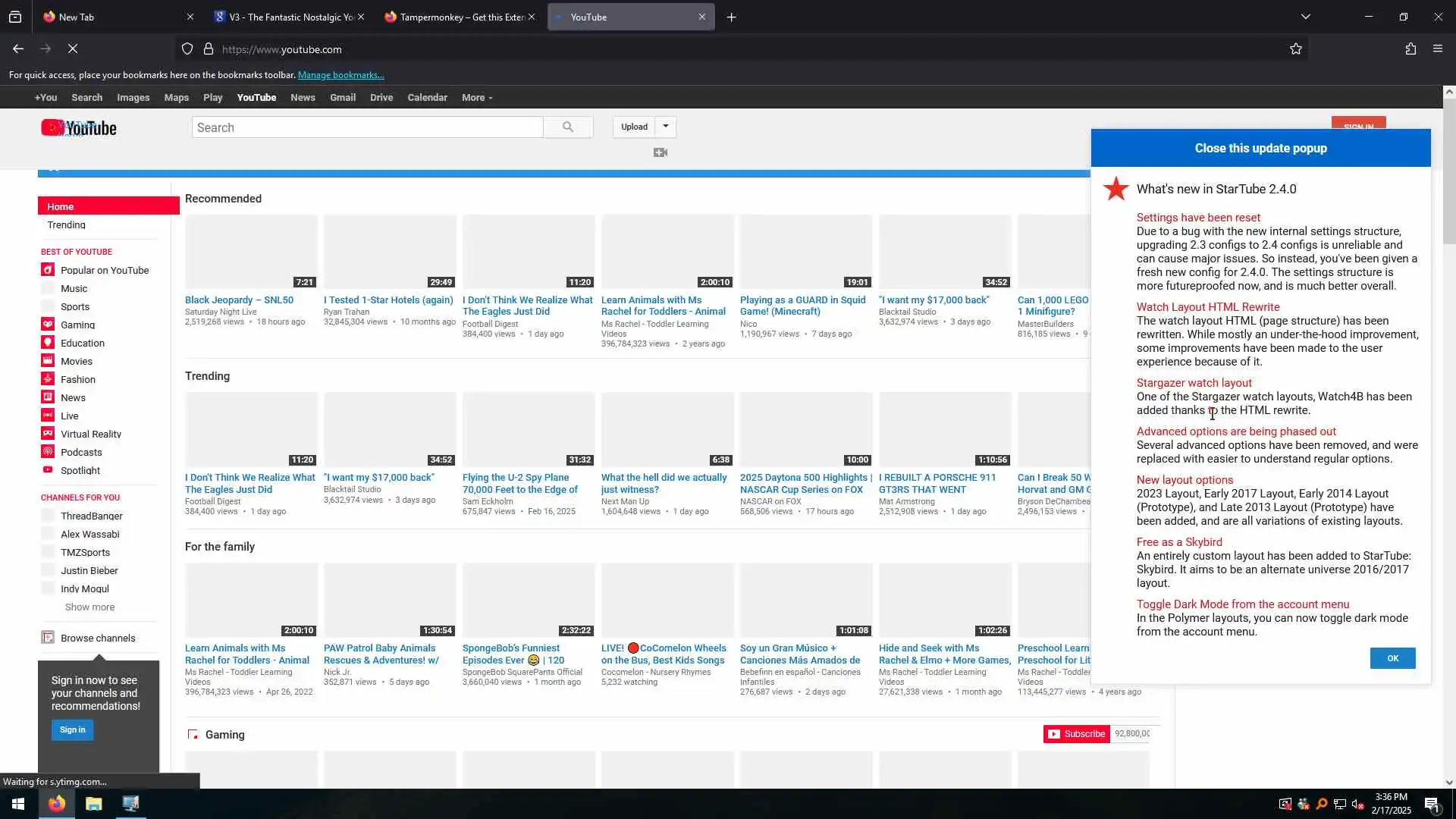Subscribe to the Gaming channel
Image resolution: width=1456 pixels, height=819 pixels.
pyautogui.click(x=1077, y=734)
